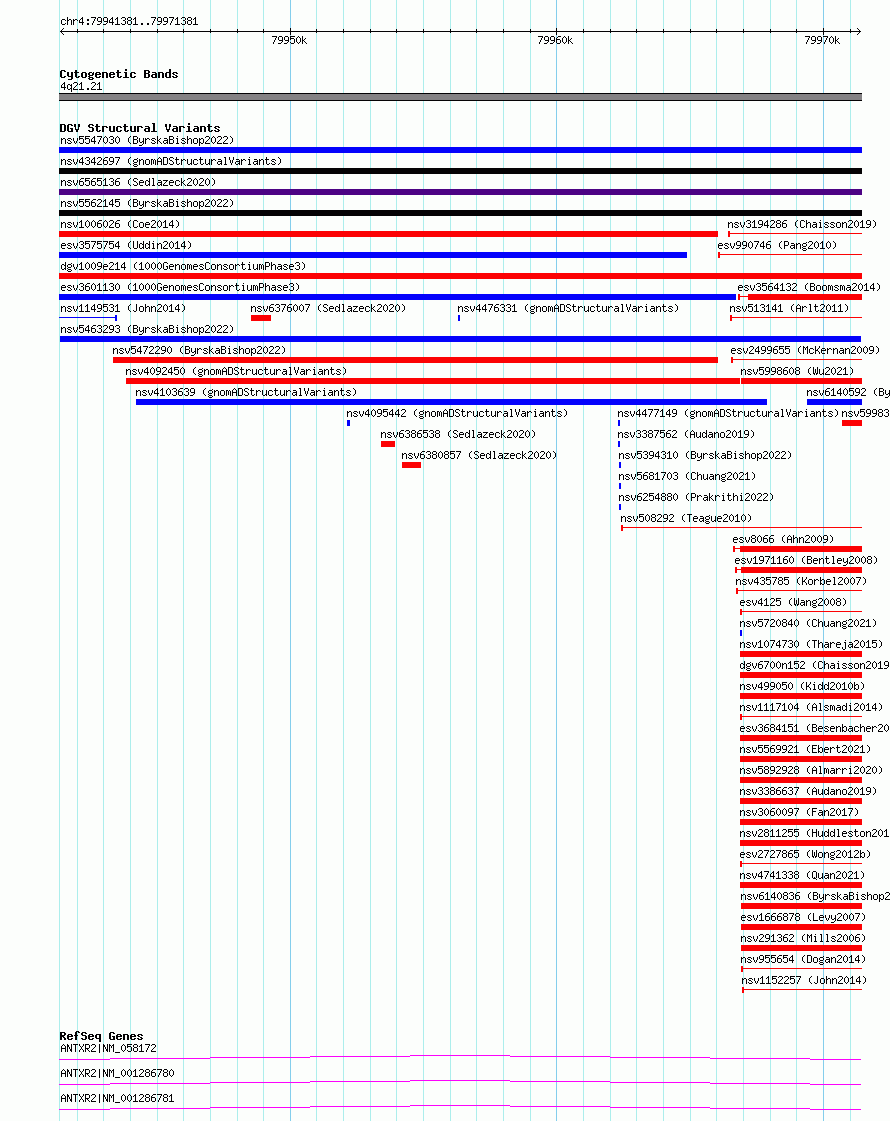This screenshot has width=890, height=1121.
Task: Open esv1666878 (Levy2007) variant
Action: [804, 917]
